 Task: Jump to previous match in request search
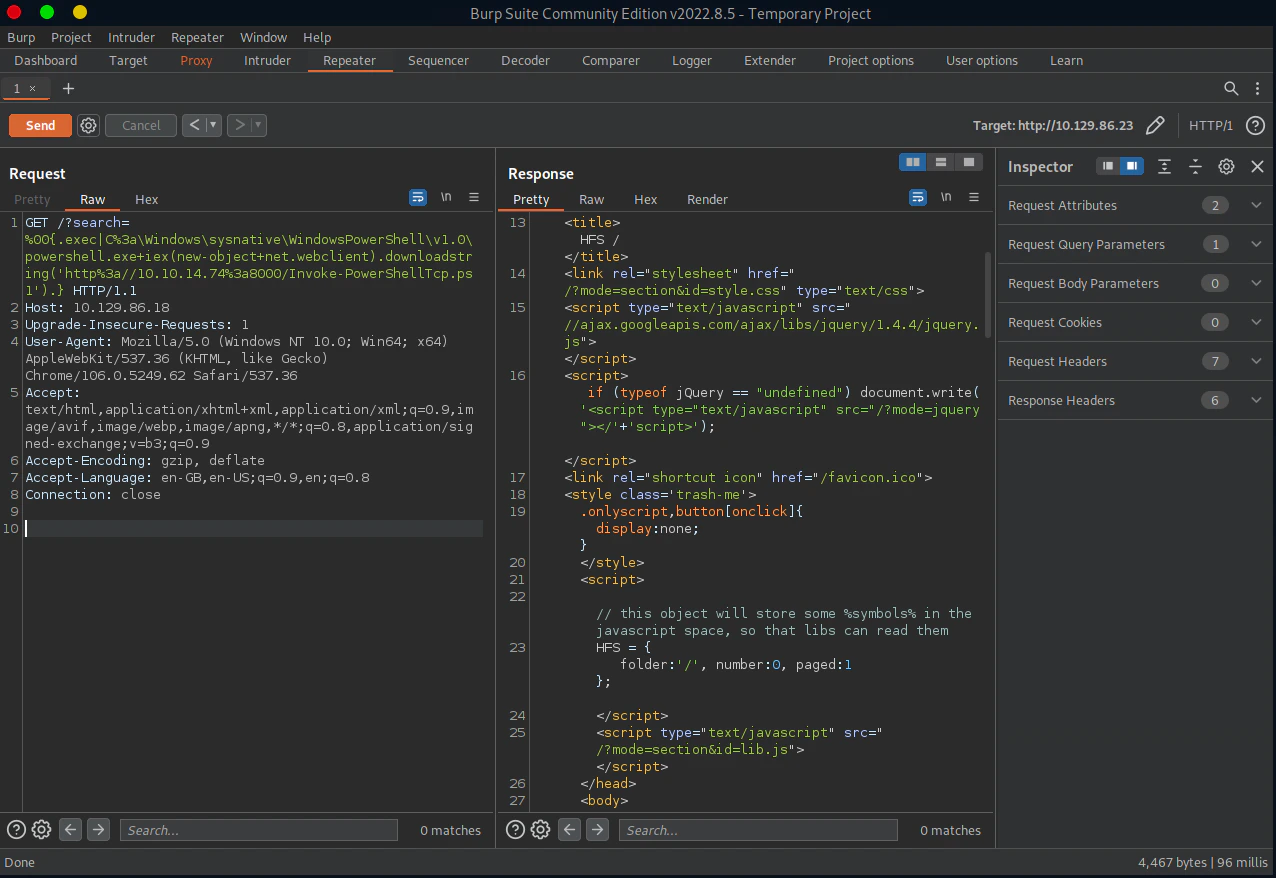pos(70,829)
